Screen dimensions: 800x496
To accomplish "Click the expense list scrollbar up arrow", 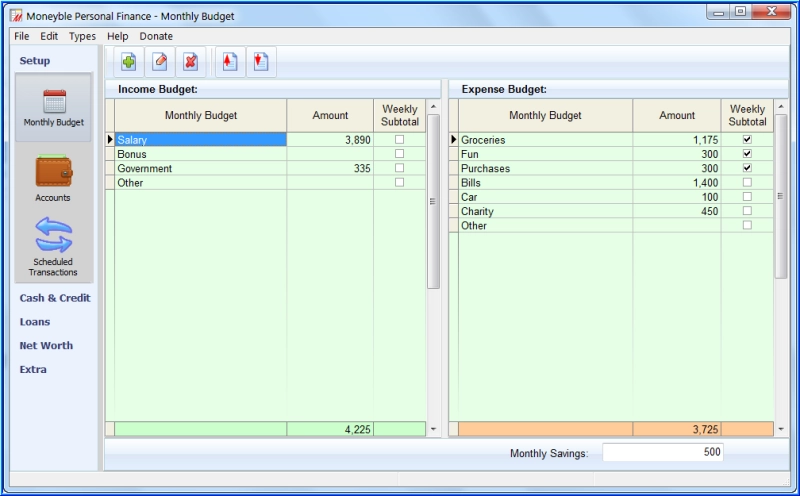I will click(x=781, y=107).
